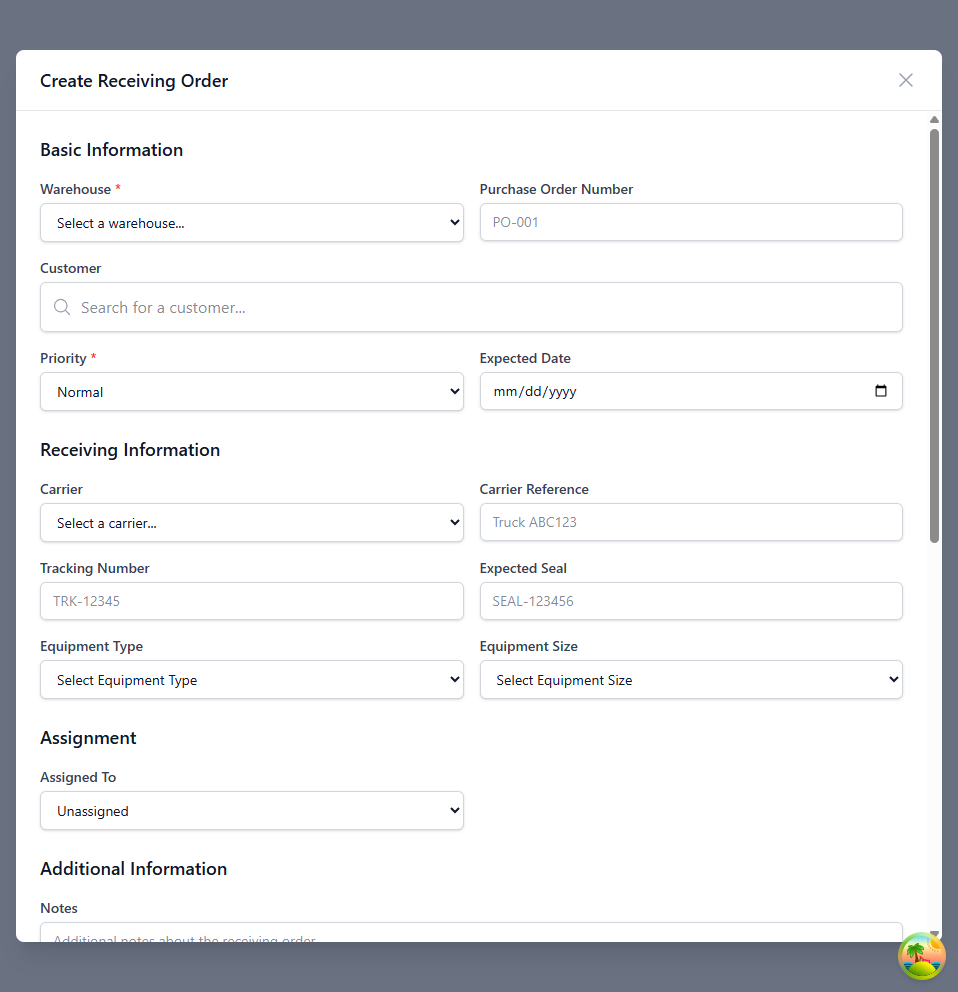Screen dimensions: 958x992
Task: Open the Priority dropdown showing Normal
Action: [x=251, y=391]
